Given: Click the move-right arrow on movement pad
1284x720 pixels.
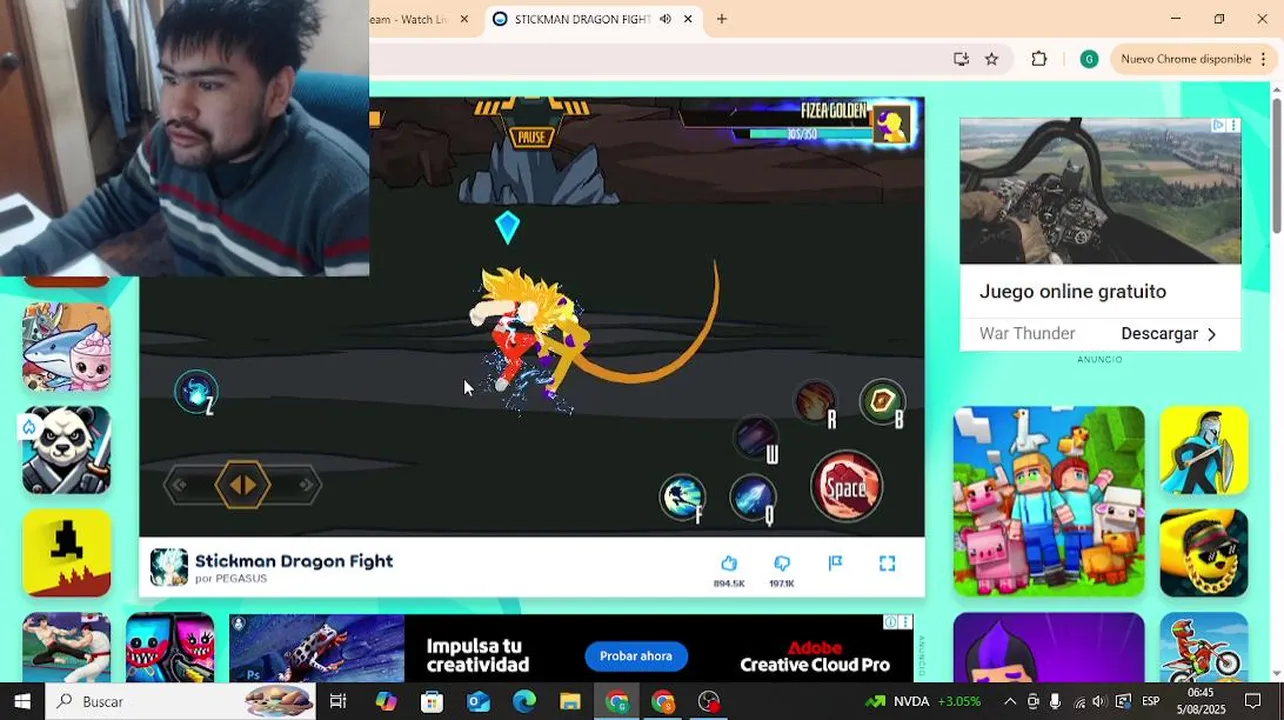Looking at the screenshot, I should pos(307,485).
